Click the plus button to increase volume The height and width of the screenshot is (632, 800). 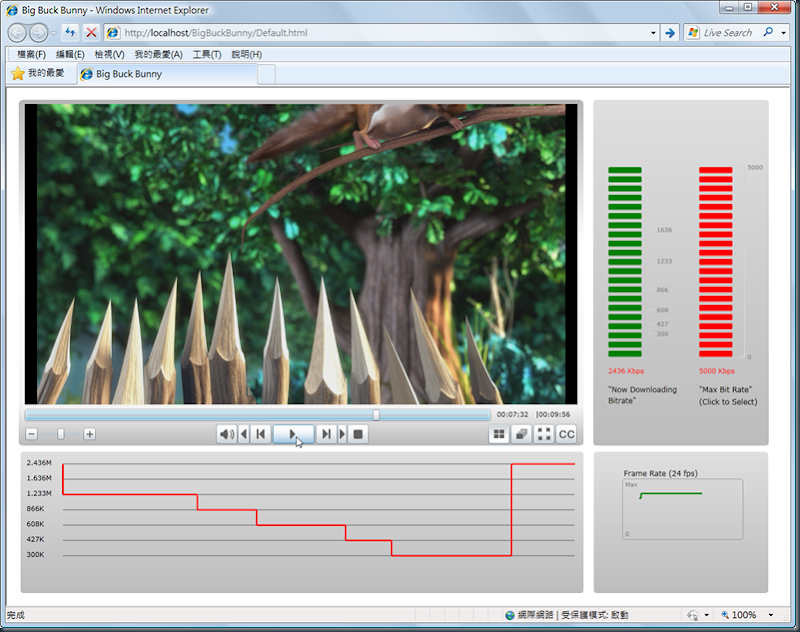(x=89, y=434)
